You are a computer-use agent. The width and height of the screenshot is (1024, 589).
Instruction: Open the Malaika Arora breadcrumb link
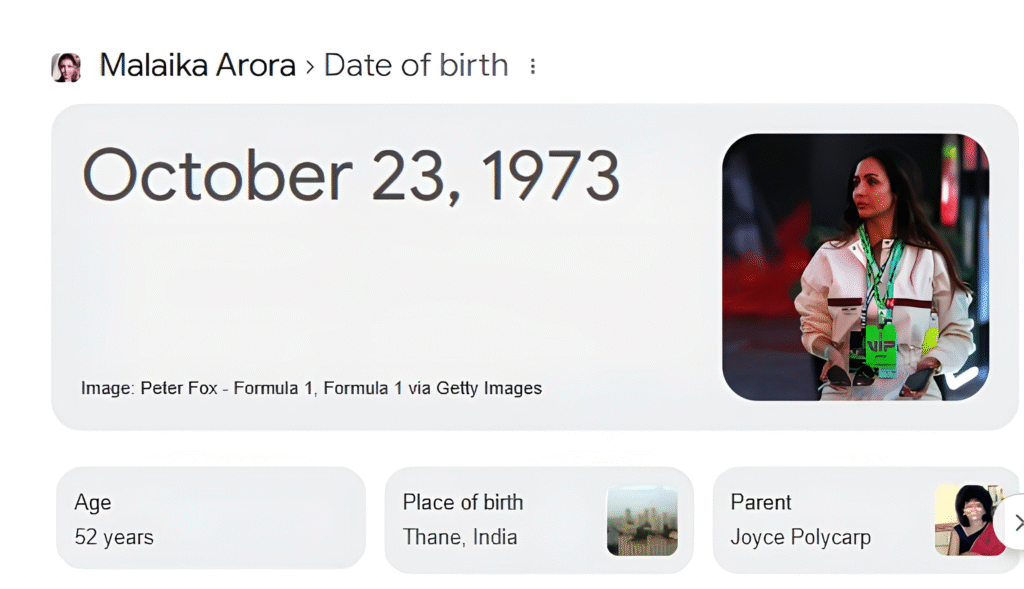tap(198, 66)
